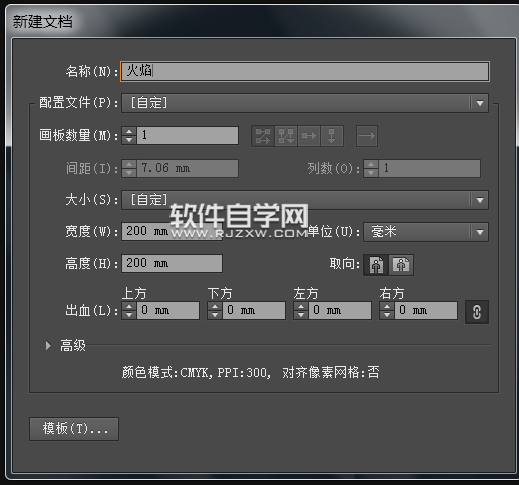
Task: Click the 列数 columns field
Action: click(x=429, y=168)
